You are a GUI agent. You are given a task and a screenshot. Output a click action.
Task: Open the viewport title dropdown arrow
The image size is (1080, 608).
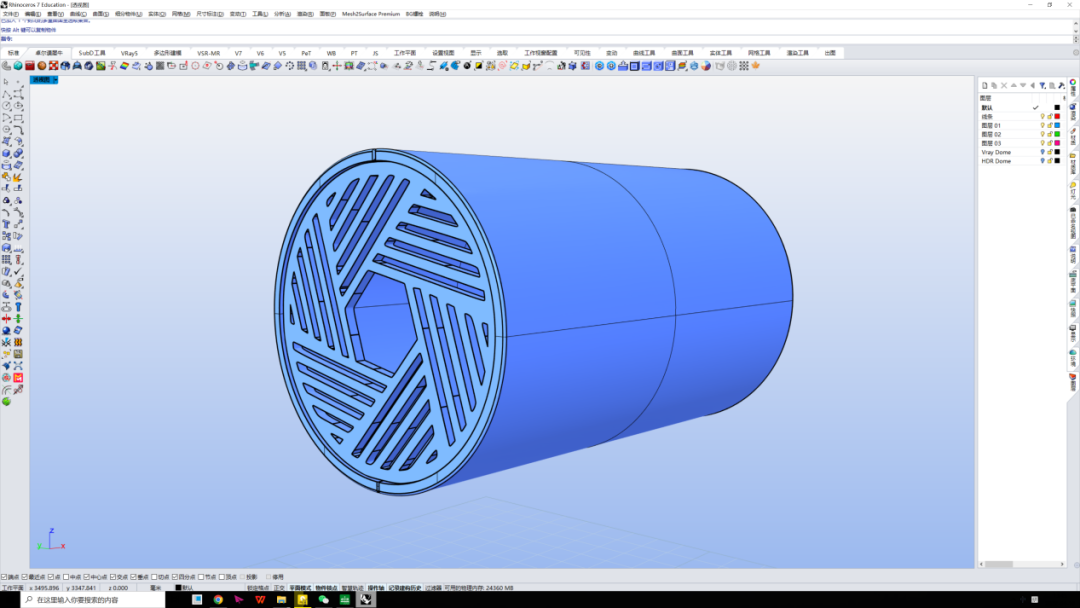click(55, 80)
